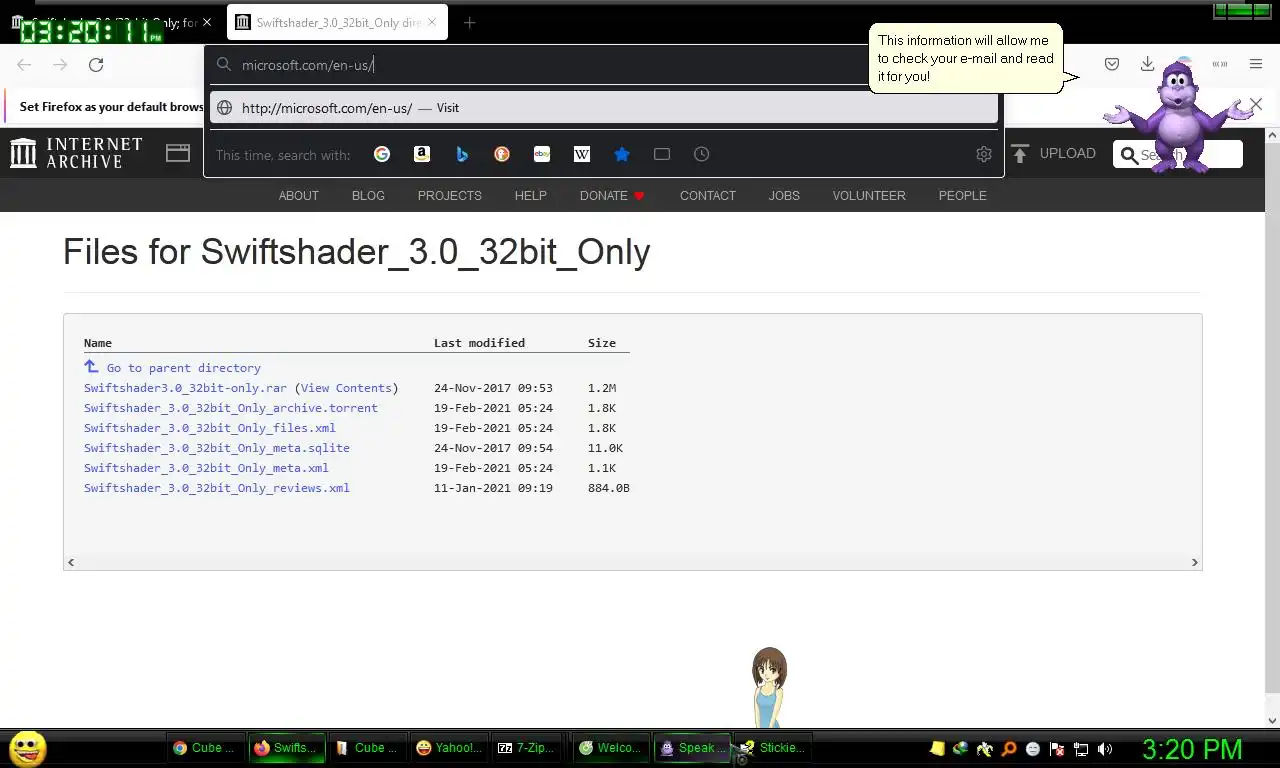Search with Bing one-off engine icon
This screenshot has width=1280, height=768.
point(462,154)
